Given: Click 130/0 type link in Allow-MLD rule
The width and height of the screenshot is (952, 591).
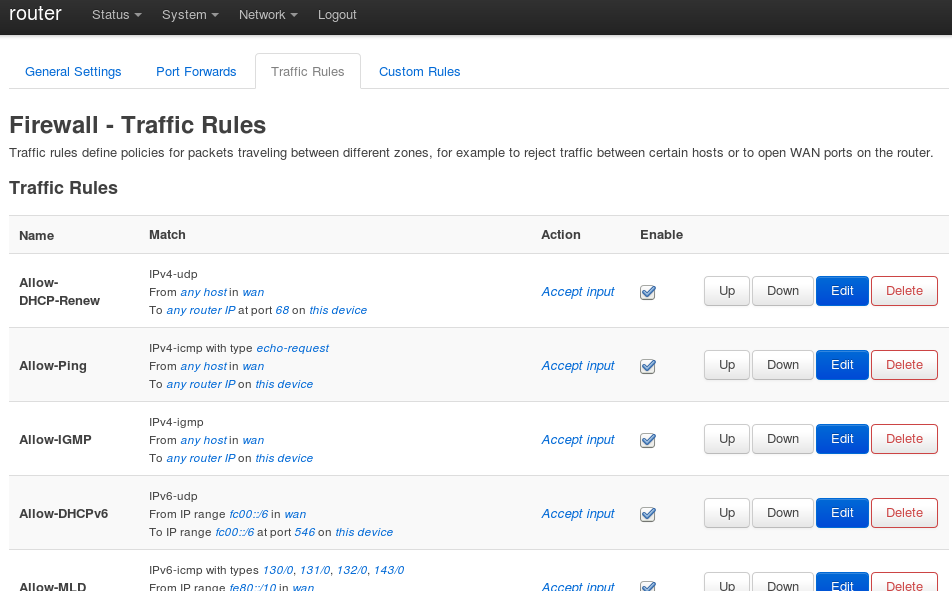Looking at the screenshot, I should click(278, 570).
